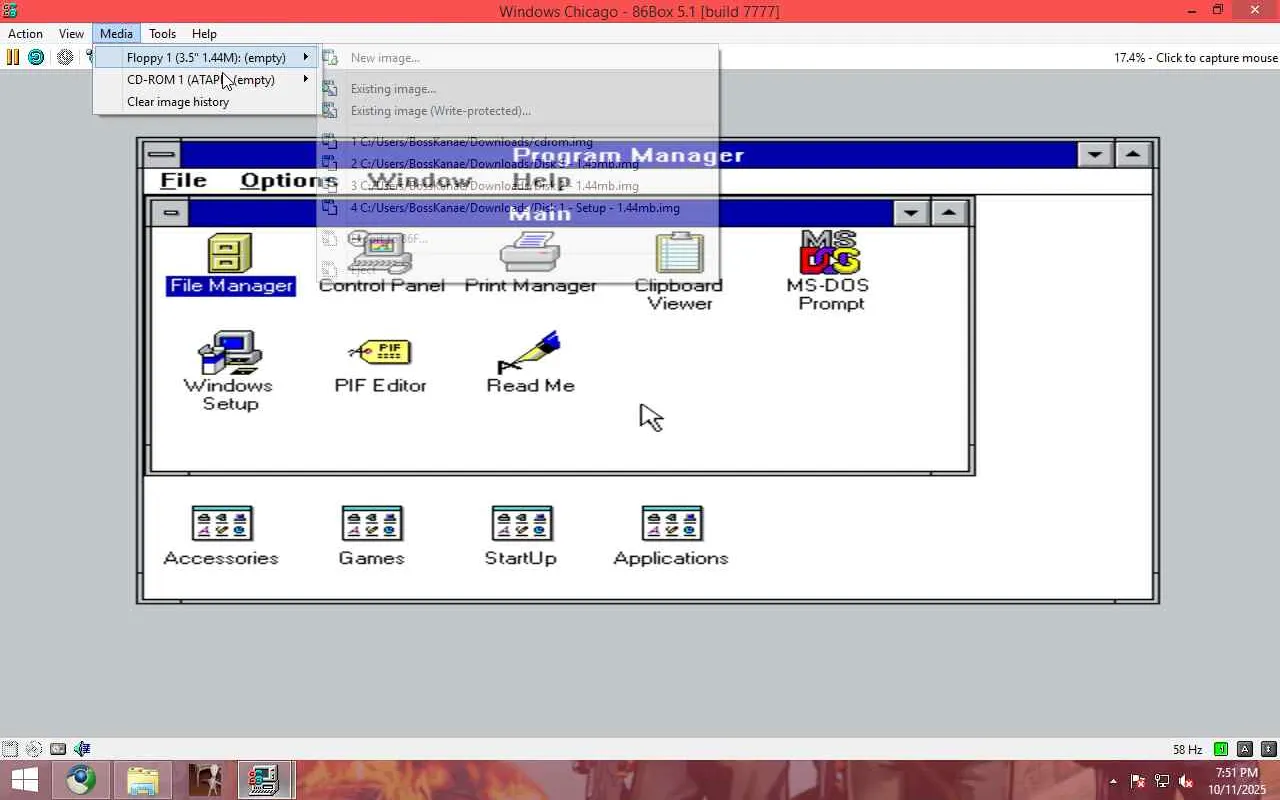
Task: Click the hard reset toolbar icon
Action: pos(36,57)
